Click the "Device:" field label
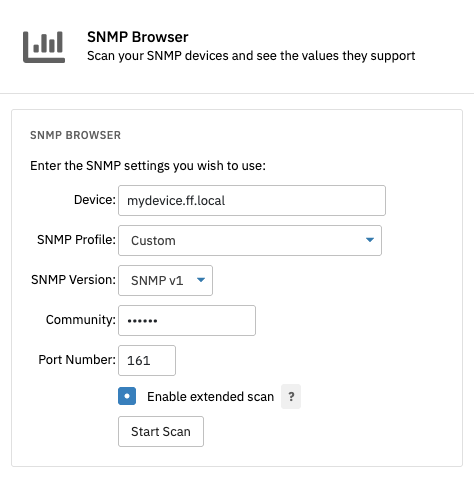This screenshot has width=474, height=482. 95,200
